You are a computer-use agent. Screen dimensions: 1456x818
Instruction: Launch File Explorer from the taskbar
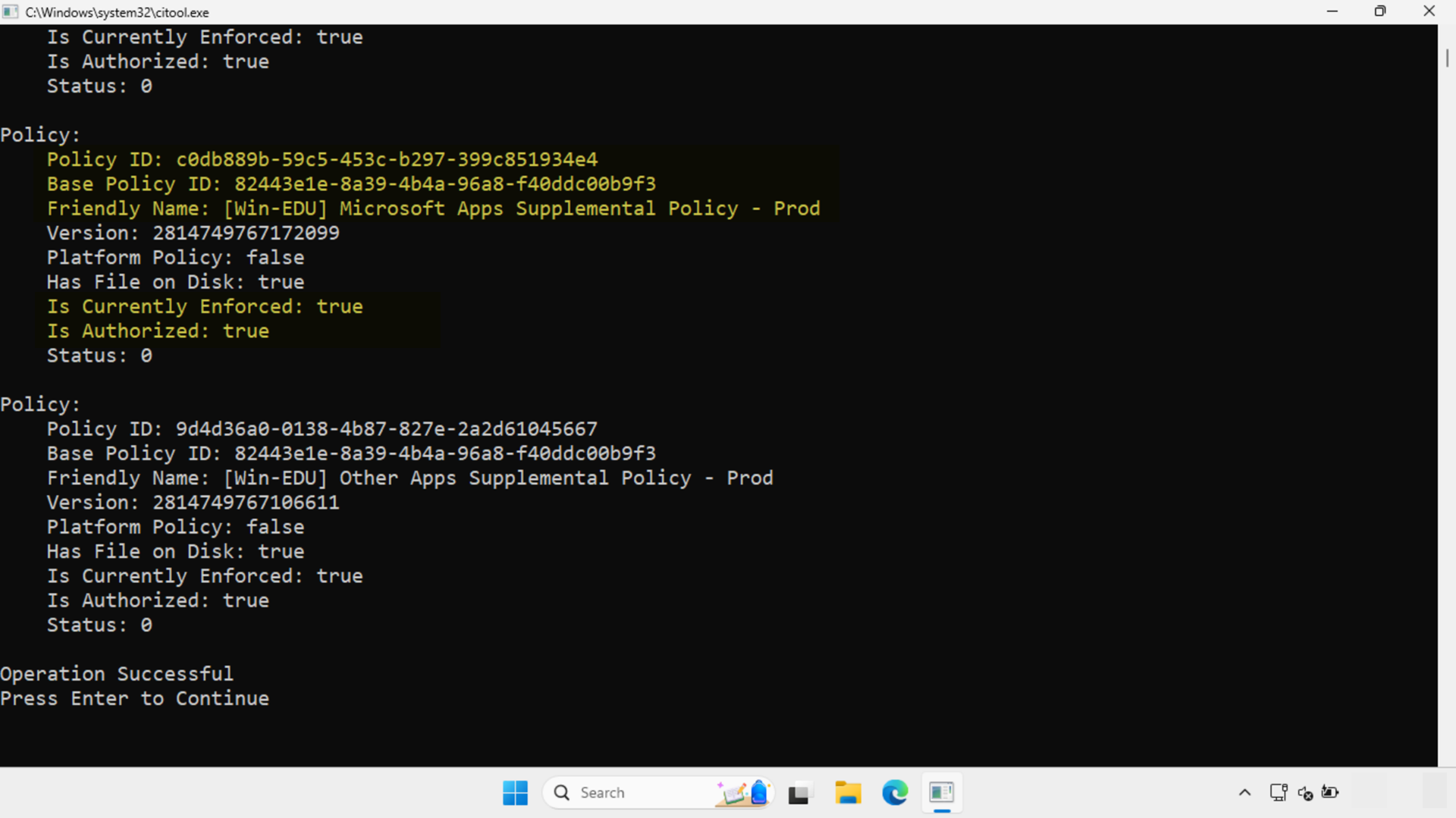click(847, 793)
